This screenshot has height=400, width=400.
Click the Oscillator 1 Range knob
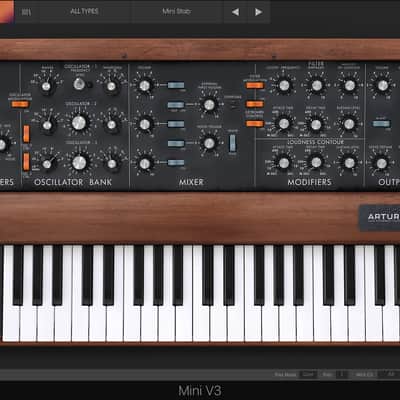46,86
